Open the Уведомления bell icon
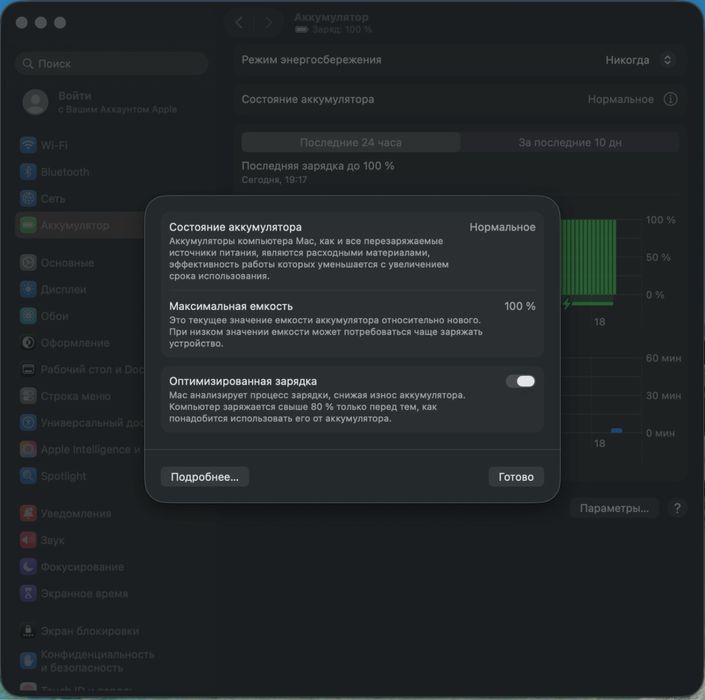Screen dimensions: 705x700 tap(28, 513)
